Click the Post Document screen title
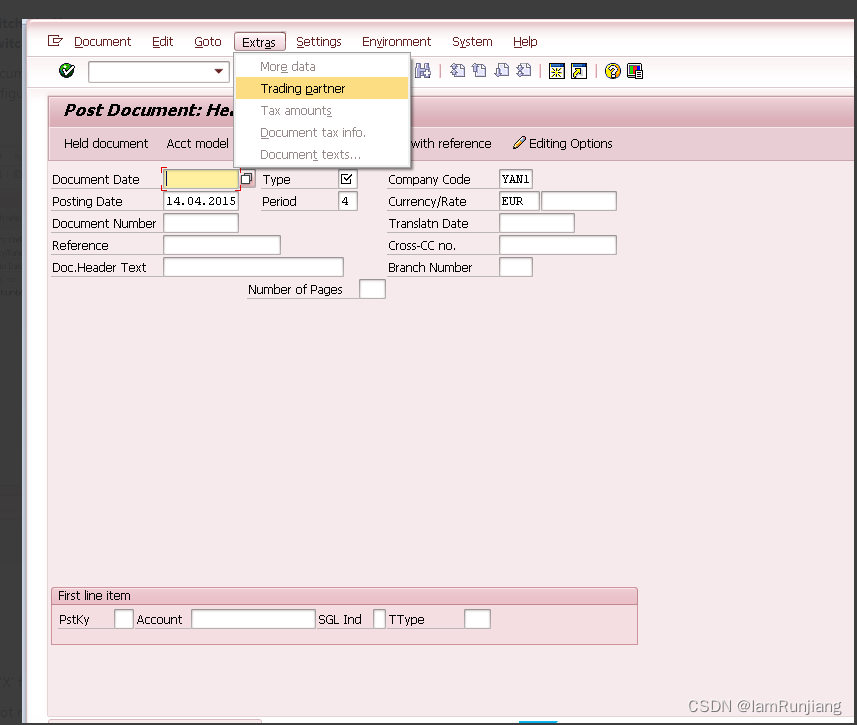The image size is (857, 725). pyautogui.click(x=149, y=111)
